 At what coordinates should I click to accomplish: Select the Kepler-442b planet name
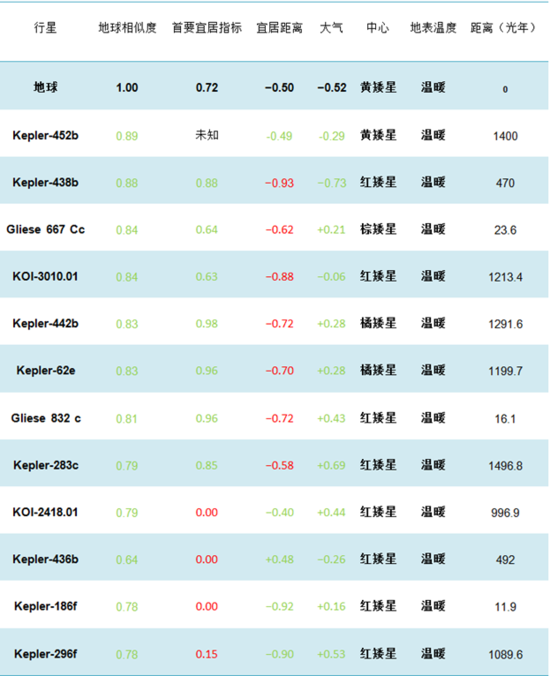pos(45,323)
